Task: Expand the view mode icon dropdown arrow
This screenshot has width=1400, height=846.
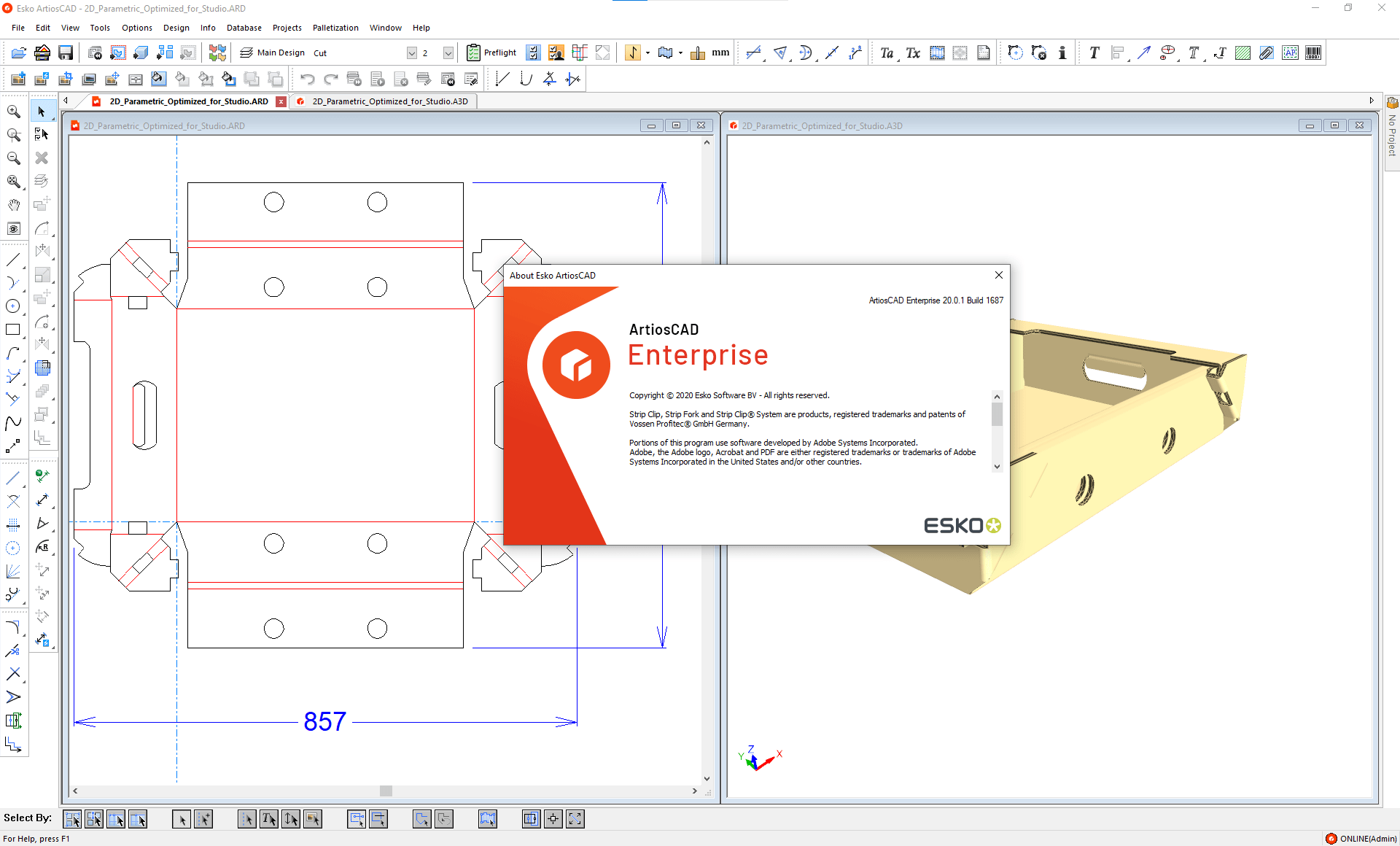Action: tap(680, 53)
